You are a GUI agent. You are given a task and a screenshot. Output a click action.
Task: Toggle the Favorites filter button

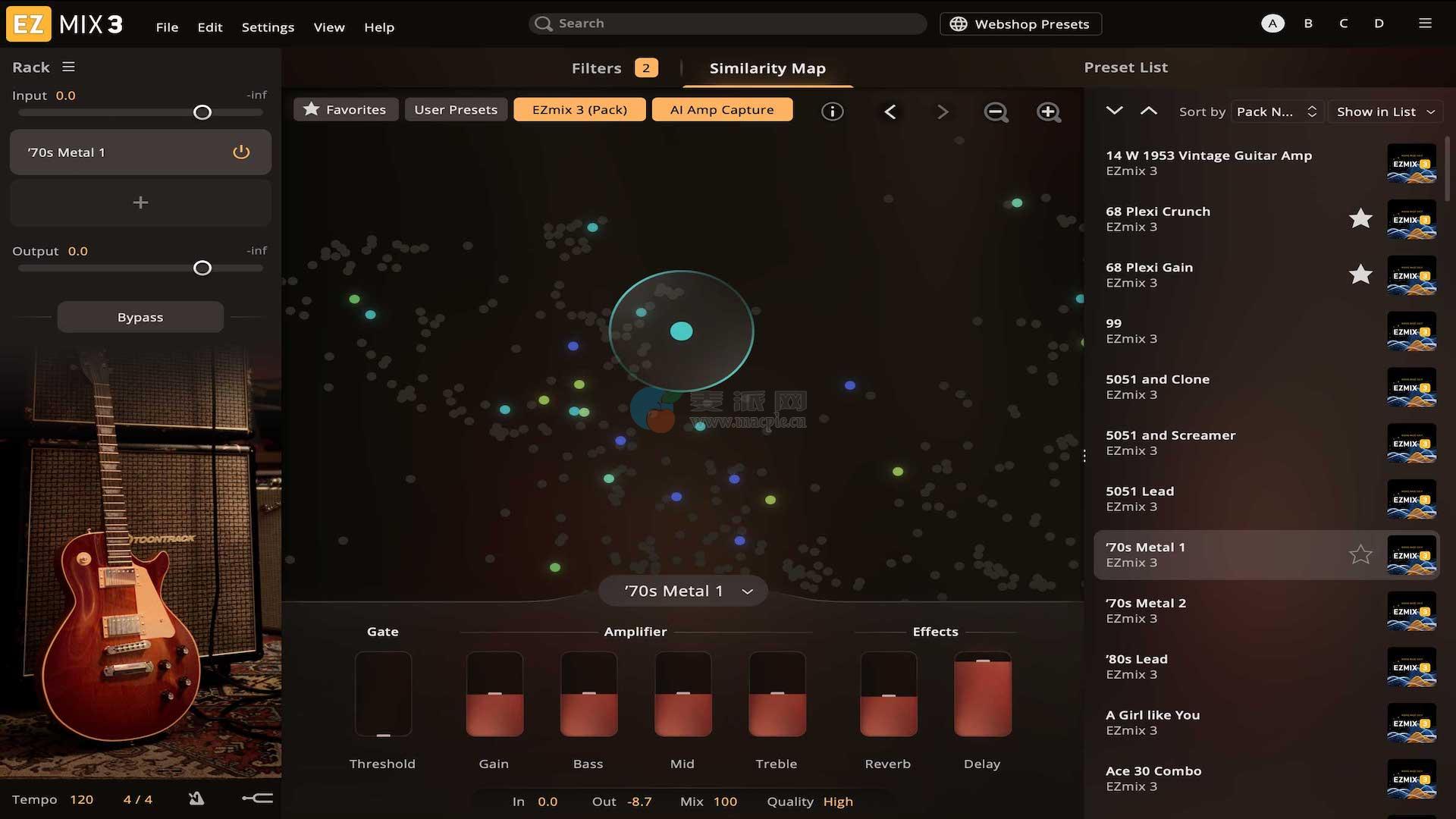click(345, 110)
